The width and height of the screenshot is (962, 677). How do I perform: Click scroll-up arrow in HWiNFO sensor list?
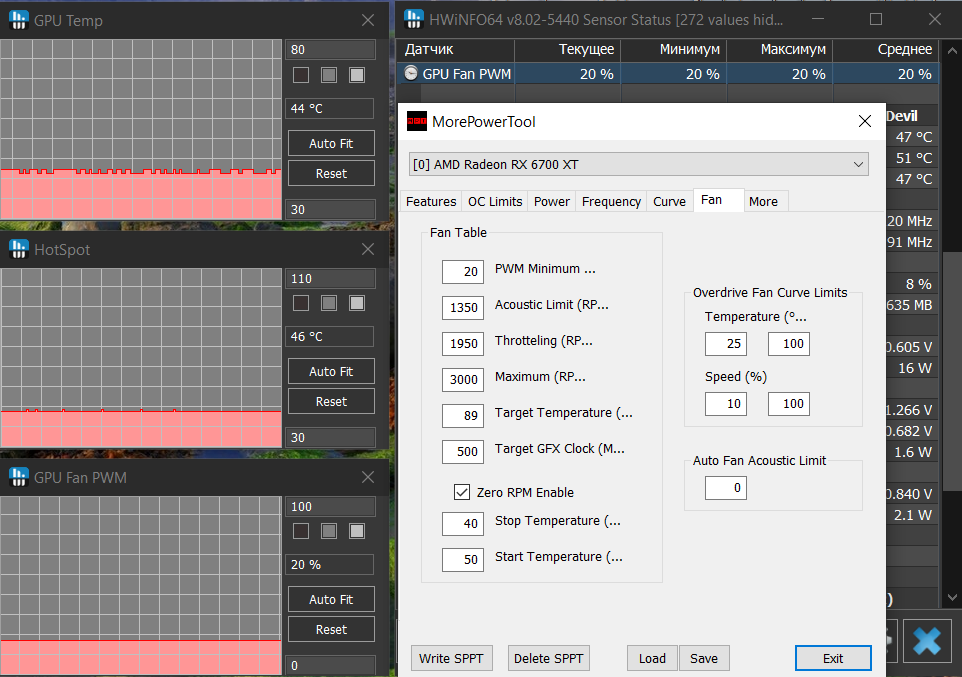[x=952, y=50]
